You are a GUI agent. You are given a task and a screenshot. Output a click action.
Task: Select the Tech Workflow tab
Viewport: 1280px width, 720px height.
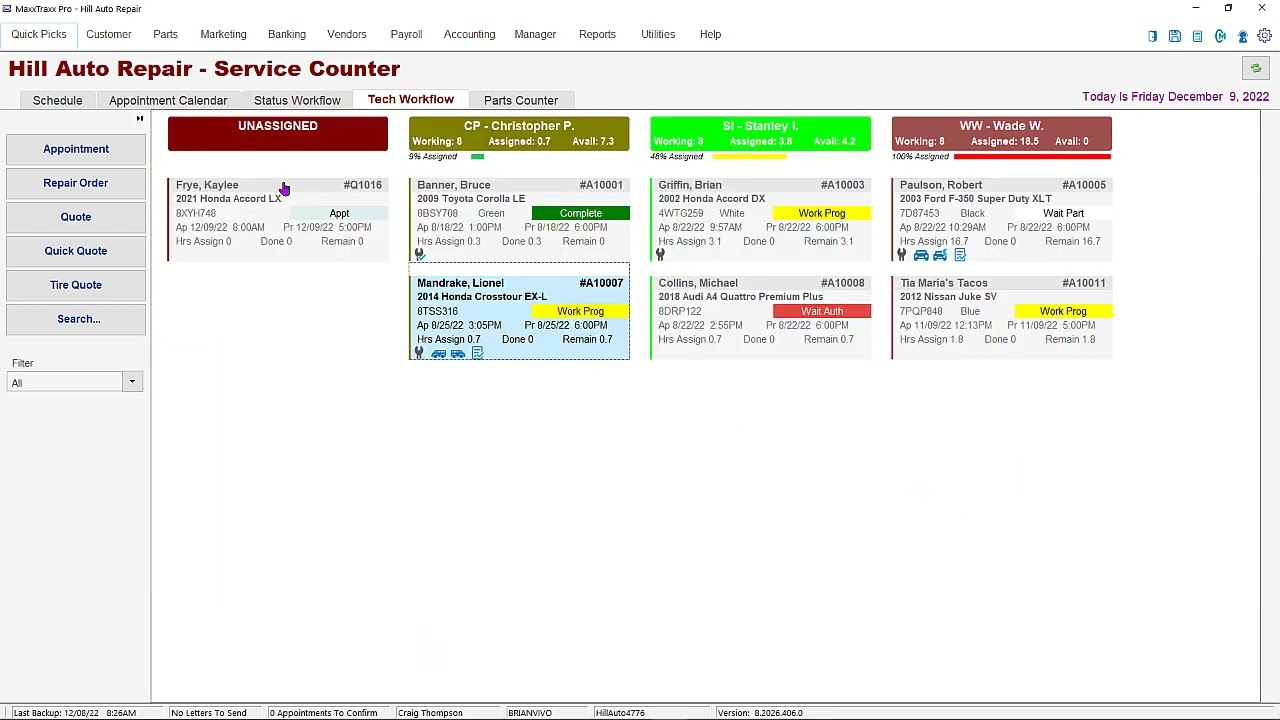click(410, 99)
